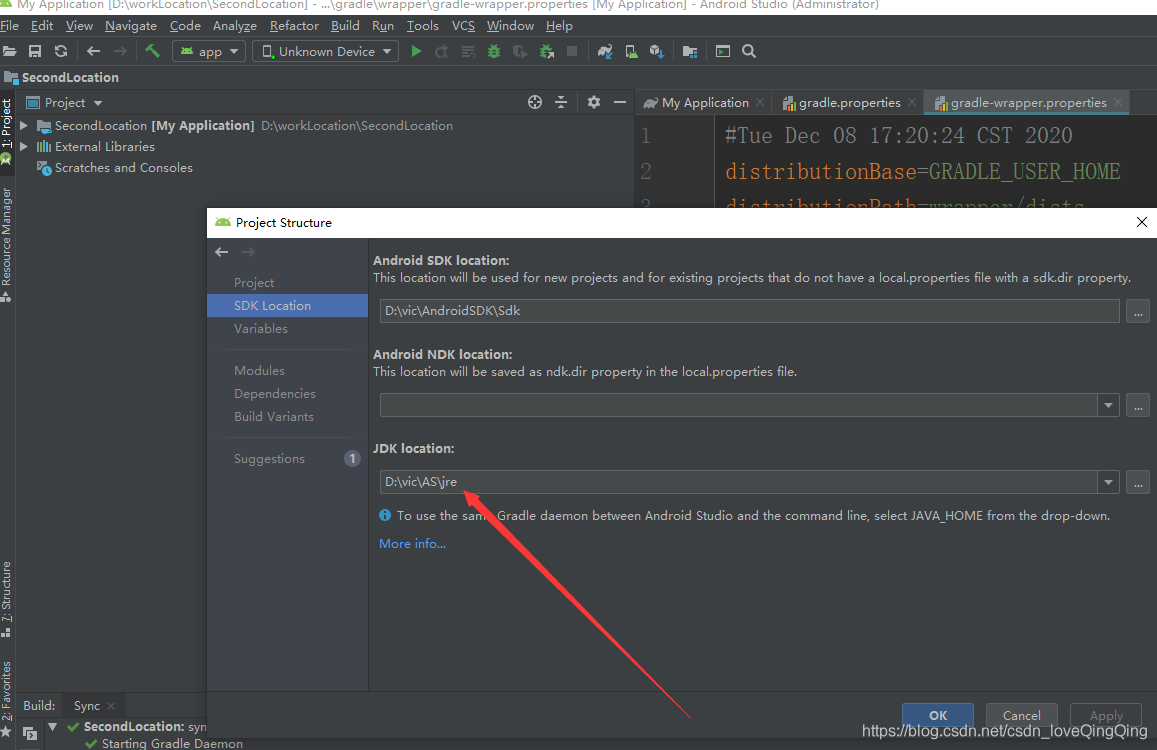Click the Sync Project with Gradle icon

click(x=605, y=52)
